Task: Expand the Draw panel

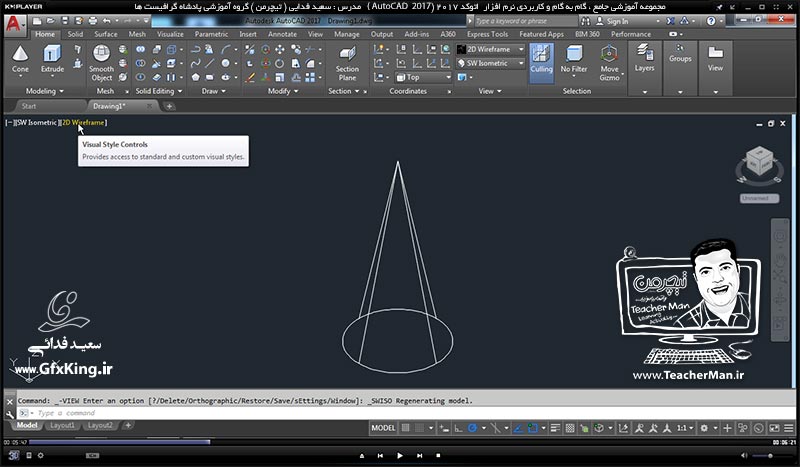Action: click(x=213, y=91)
